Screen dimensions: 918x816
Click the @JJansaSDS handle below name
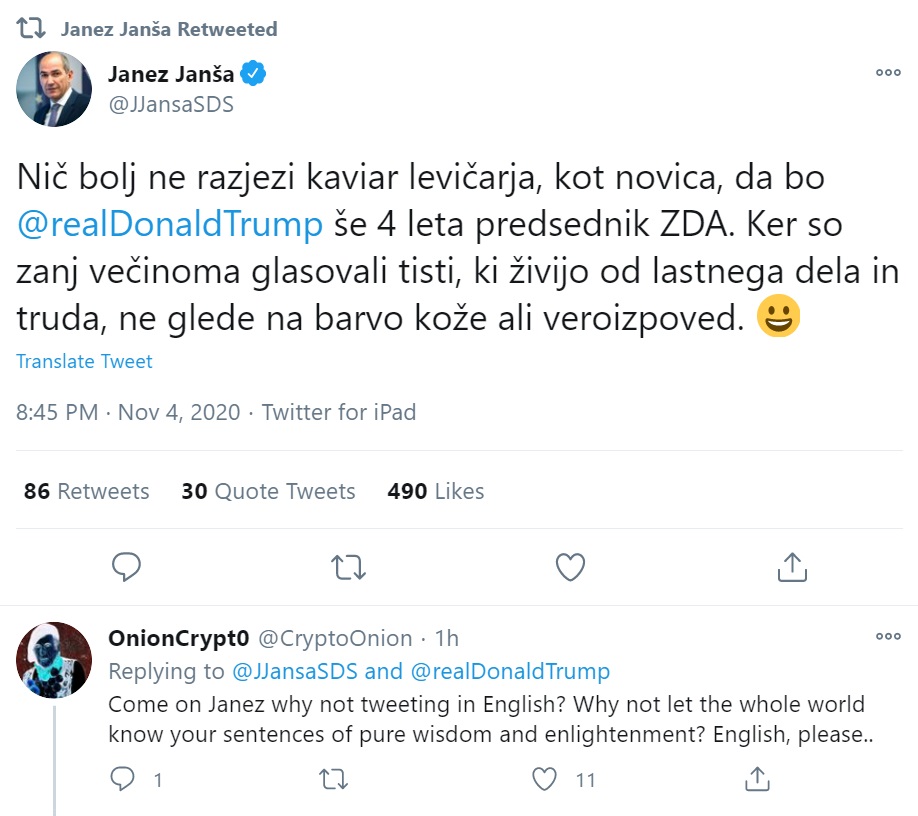170,103
